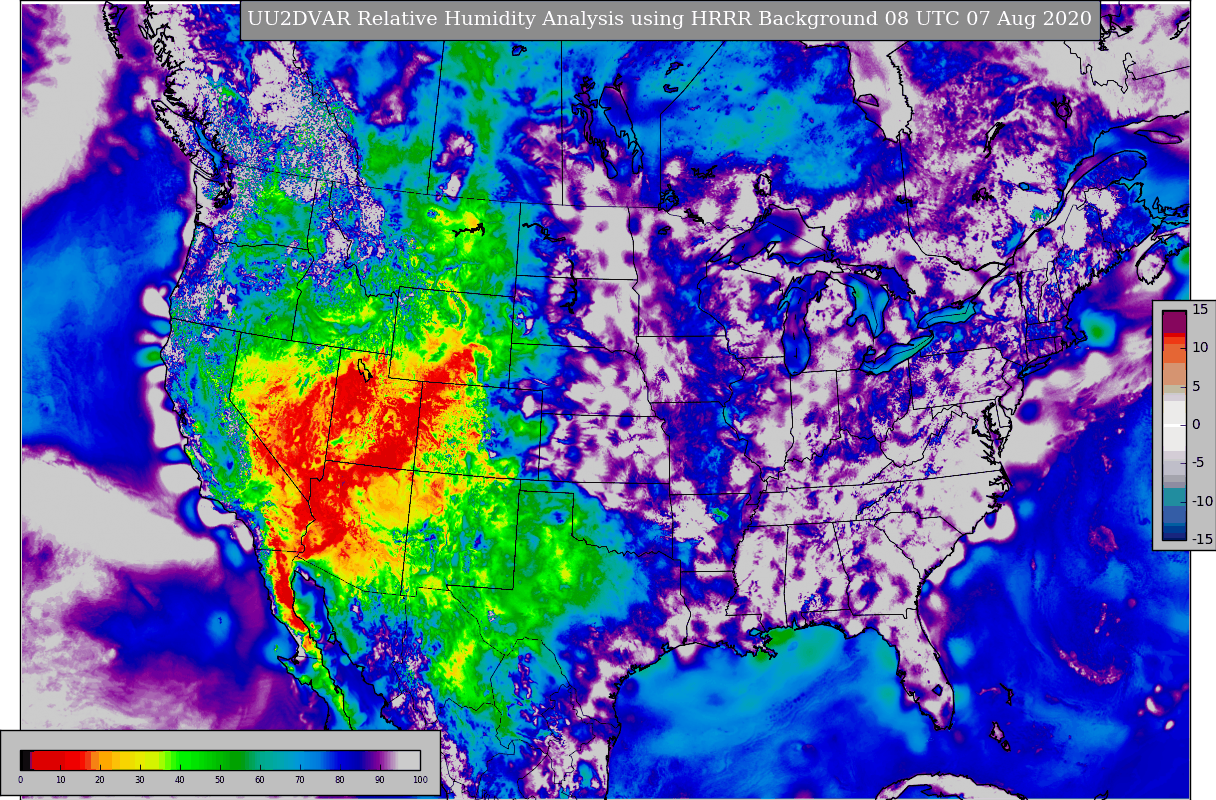Click the "20" tick on humidity colorbar
The height and width of the screenshot is (800, 1216).
point(100,780)
